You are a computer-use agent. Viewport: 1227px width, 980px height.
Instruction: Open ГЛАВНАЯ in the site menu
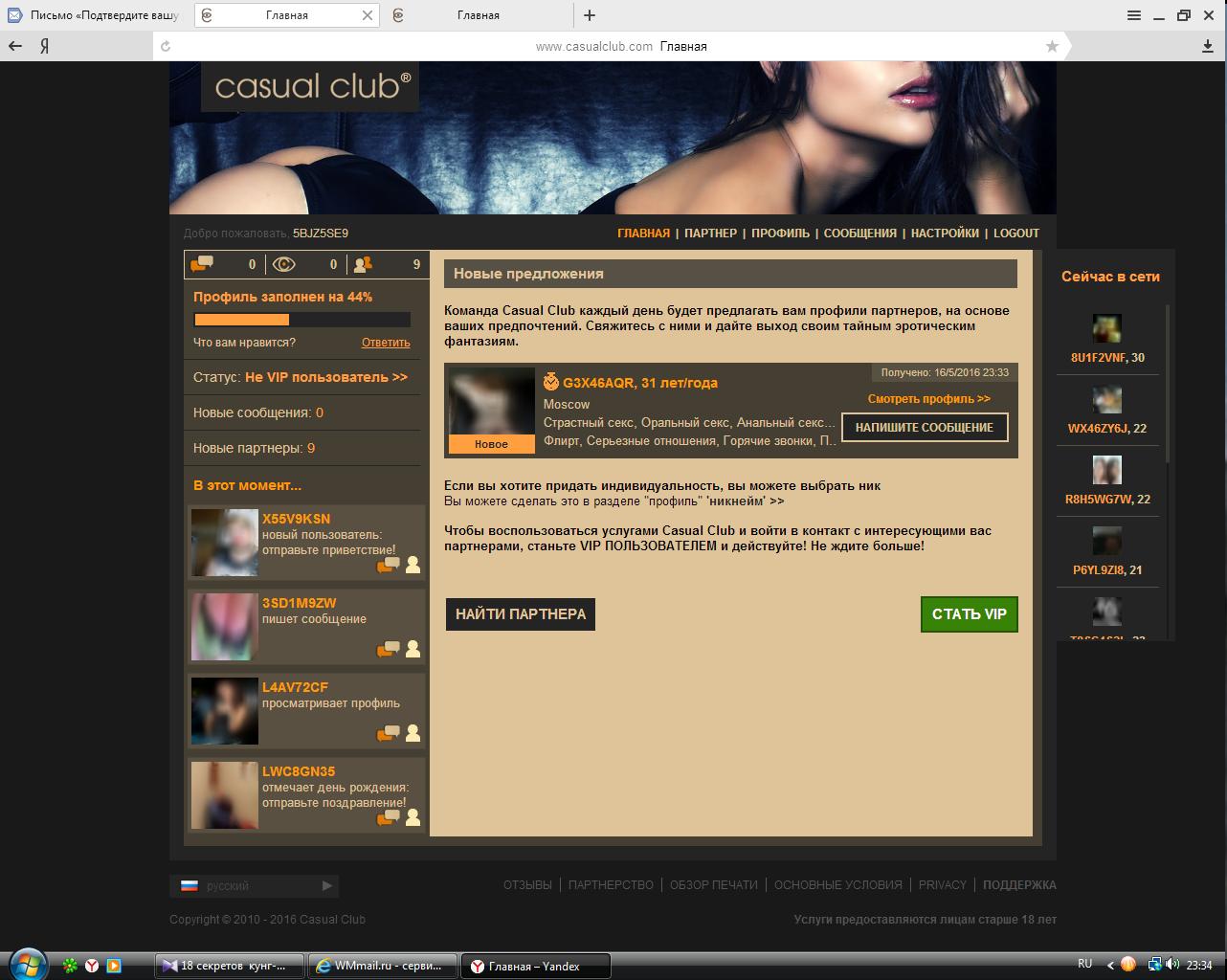coord(643,233)
